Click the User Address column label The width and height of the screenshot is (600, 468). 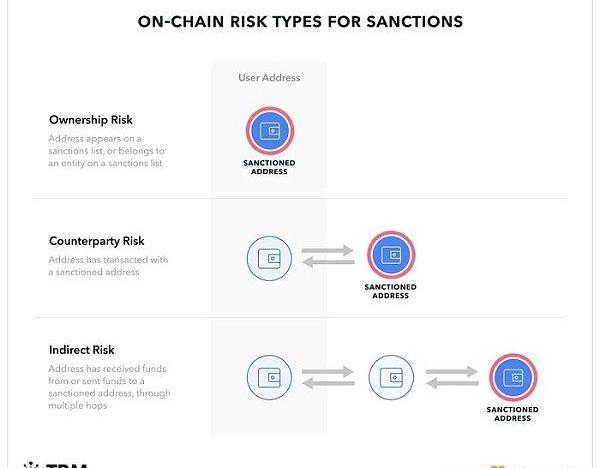pos(269,78)
